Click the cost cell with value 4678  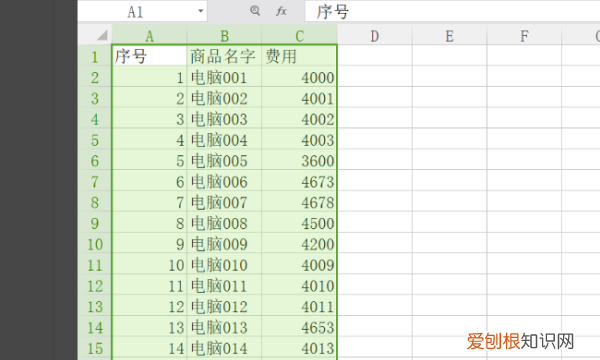[x=299, y=202]
